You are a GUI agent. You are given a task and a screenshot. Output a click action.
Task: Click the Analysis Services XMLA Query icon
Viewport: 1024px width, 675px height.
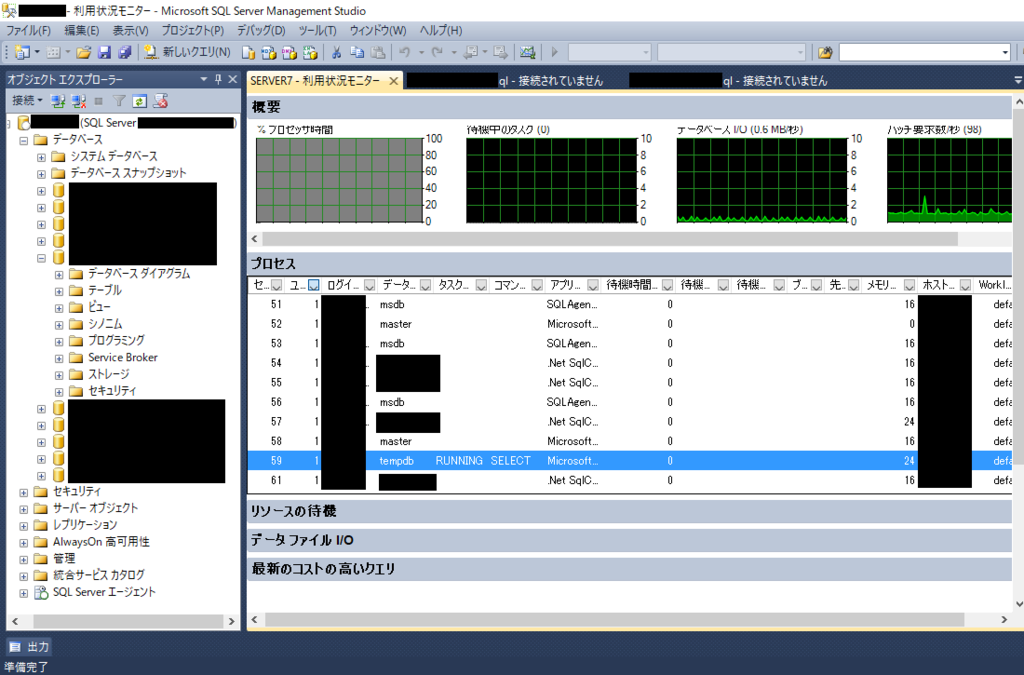coord(310,52)
